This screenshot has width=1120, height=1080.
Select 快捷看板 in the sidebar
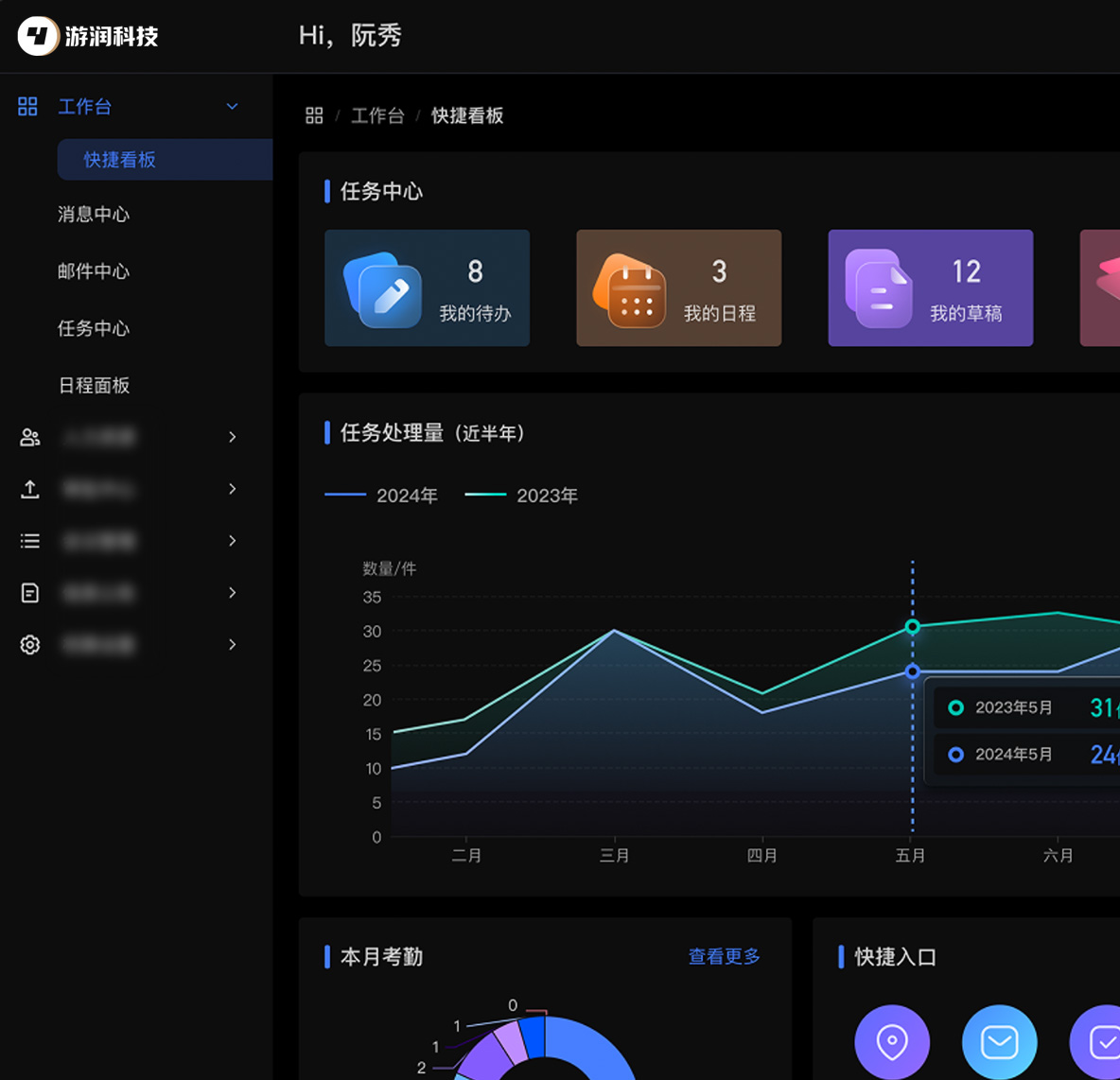(165, 159)
